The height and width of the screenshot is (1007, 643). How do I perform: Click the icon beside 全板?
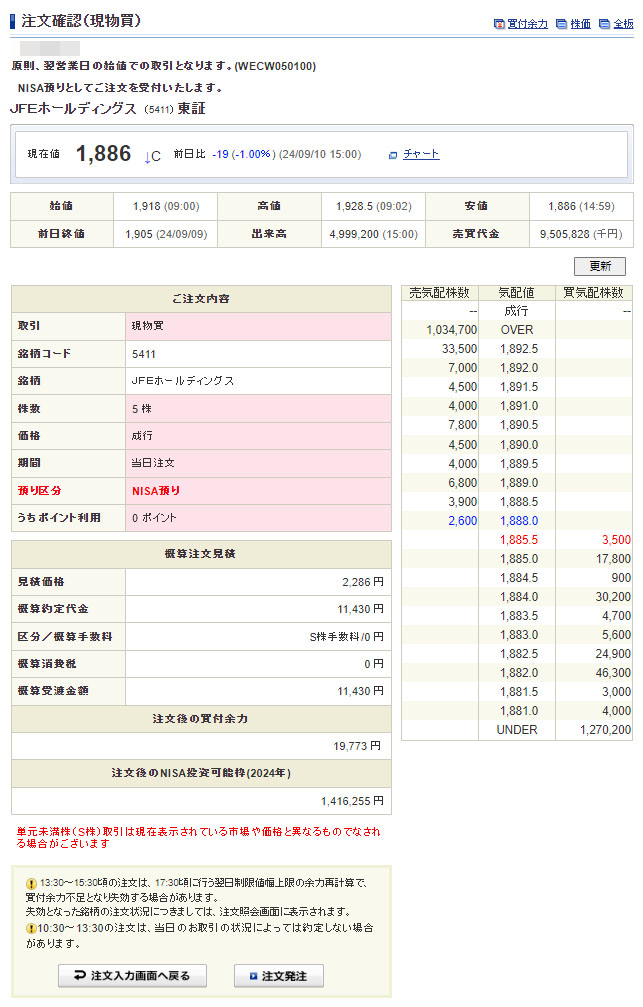point(604,24)
